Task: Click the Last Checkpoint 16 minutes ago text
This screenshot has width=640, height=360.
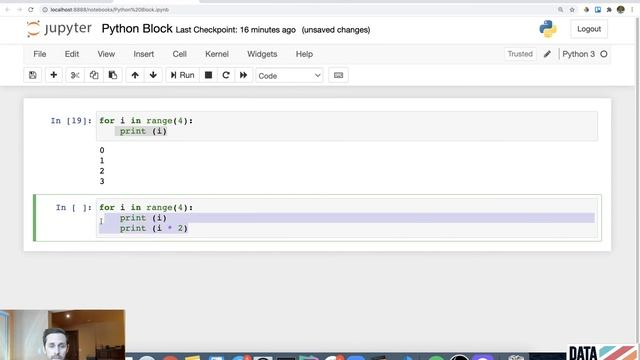Action: tap(236, 30)
